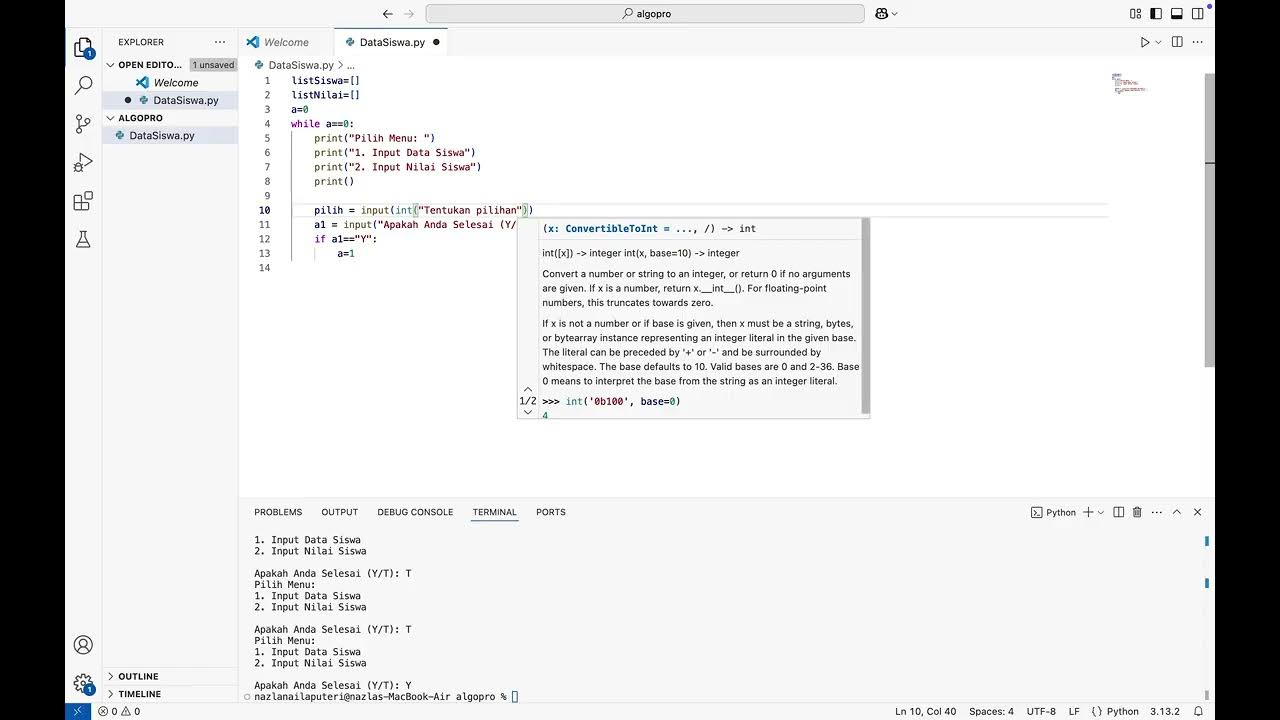The height and width of the screenshot is (720, 1280).
Task: Open the Testing flask view
Action: click(84, 240)
